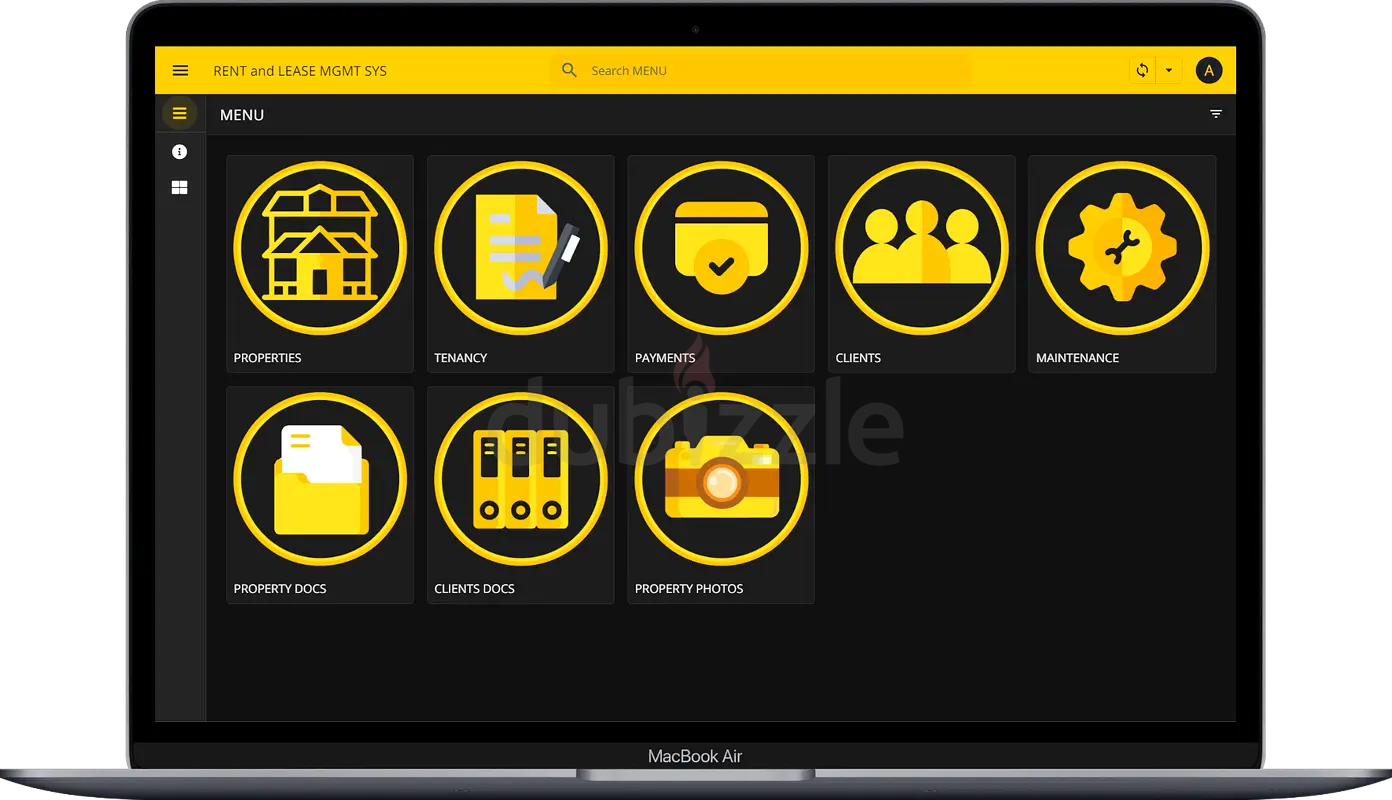This screenshot has width=1392, height=800.
Task: Open the Tenancy contract icon
Action: (x=520, y=247)
